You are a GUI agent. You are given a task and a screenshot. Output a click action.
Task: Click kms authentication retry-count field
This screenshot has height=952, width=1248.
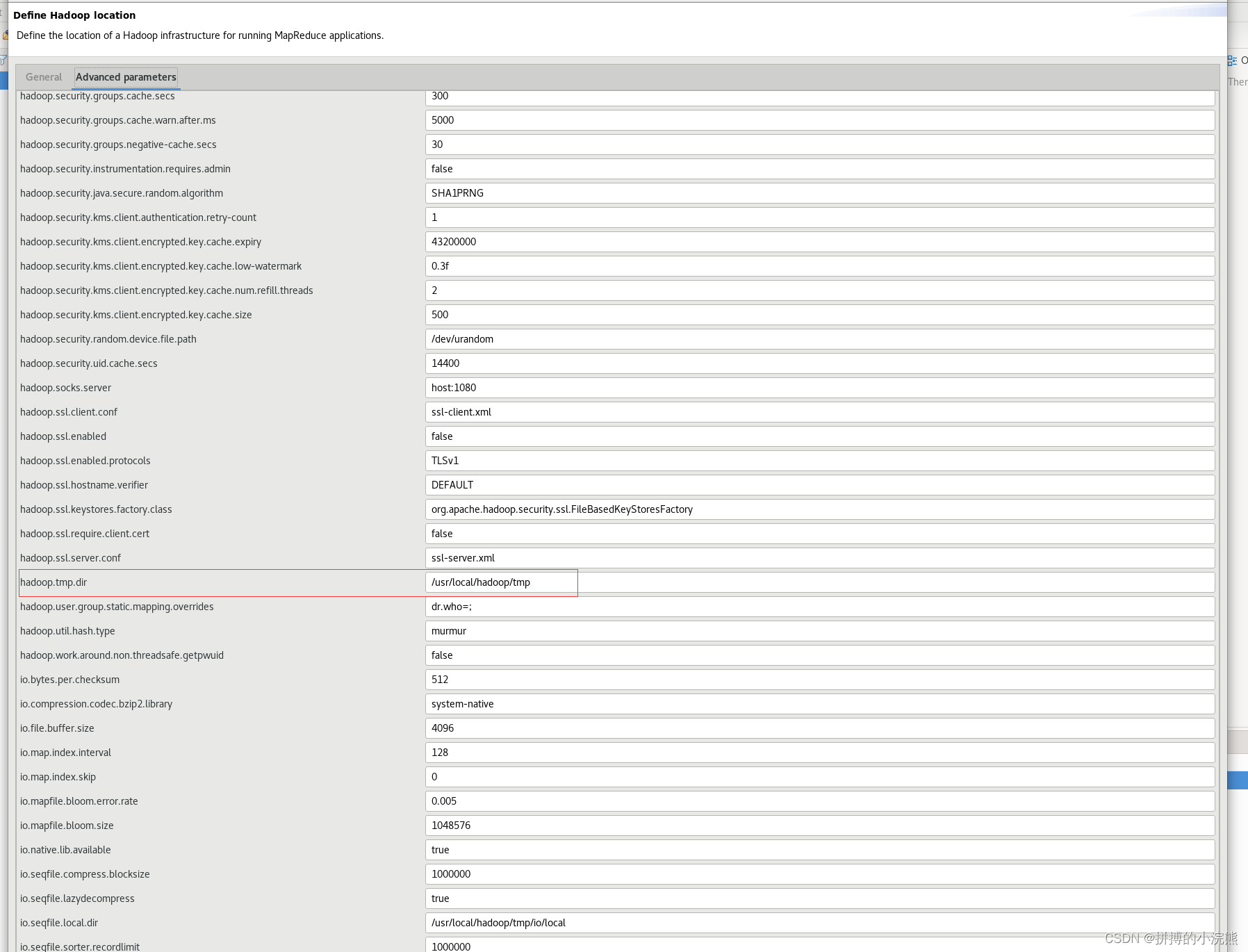pos(820,218)
